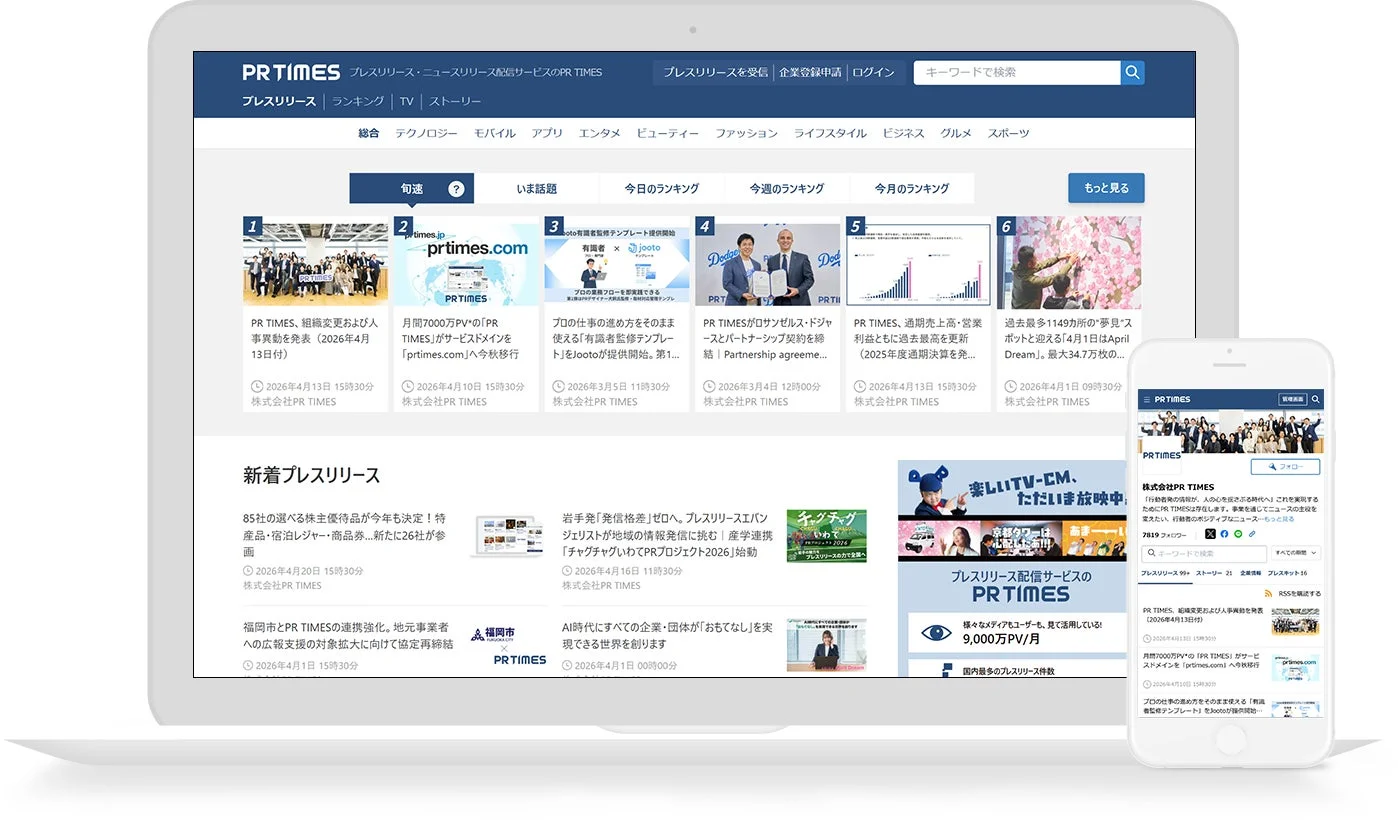Click the RSS feed icon on phone
This screenshot has height=820, width=1398.
click(x=1268, y=594)
